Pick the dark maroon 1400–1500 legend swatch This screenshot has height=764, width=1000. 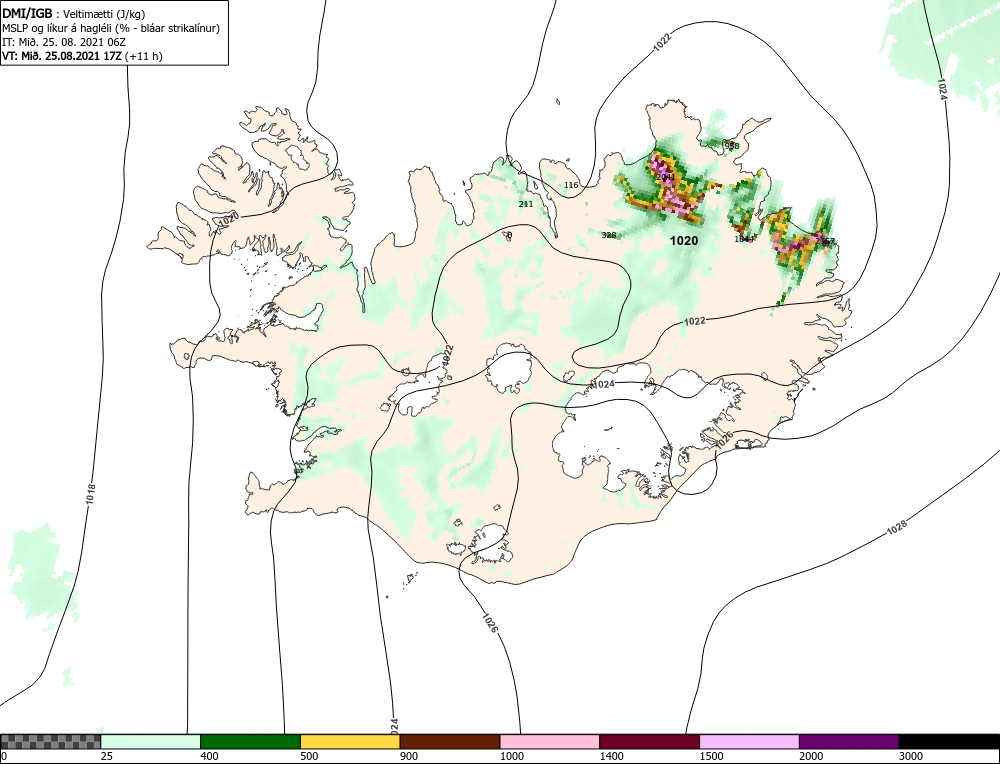pyautogui.click(x=649, y=742)
